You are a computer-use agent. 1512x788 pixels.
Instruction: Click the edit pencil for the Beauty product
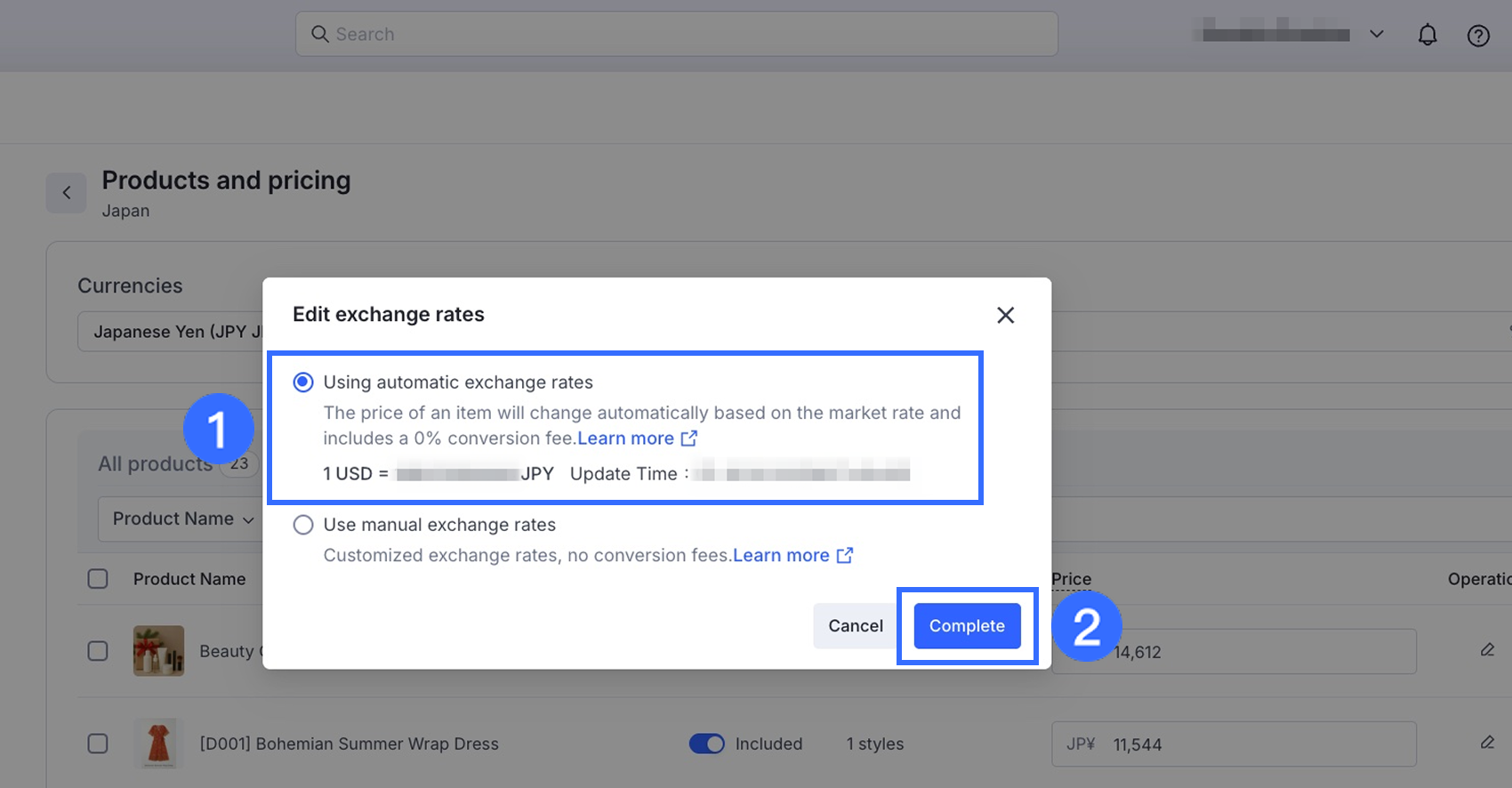(1487, 650)
